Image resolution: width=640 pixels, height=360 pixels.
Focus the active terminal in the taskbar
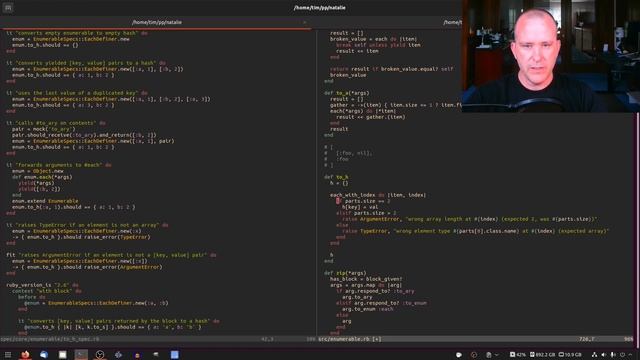pyautogui.click(x=81, y=355)
